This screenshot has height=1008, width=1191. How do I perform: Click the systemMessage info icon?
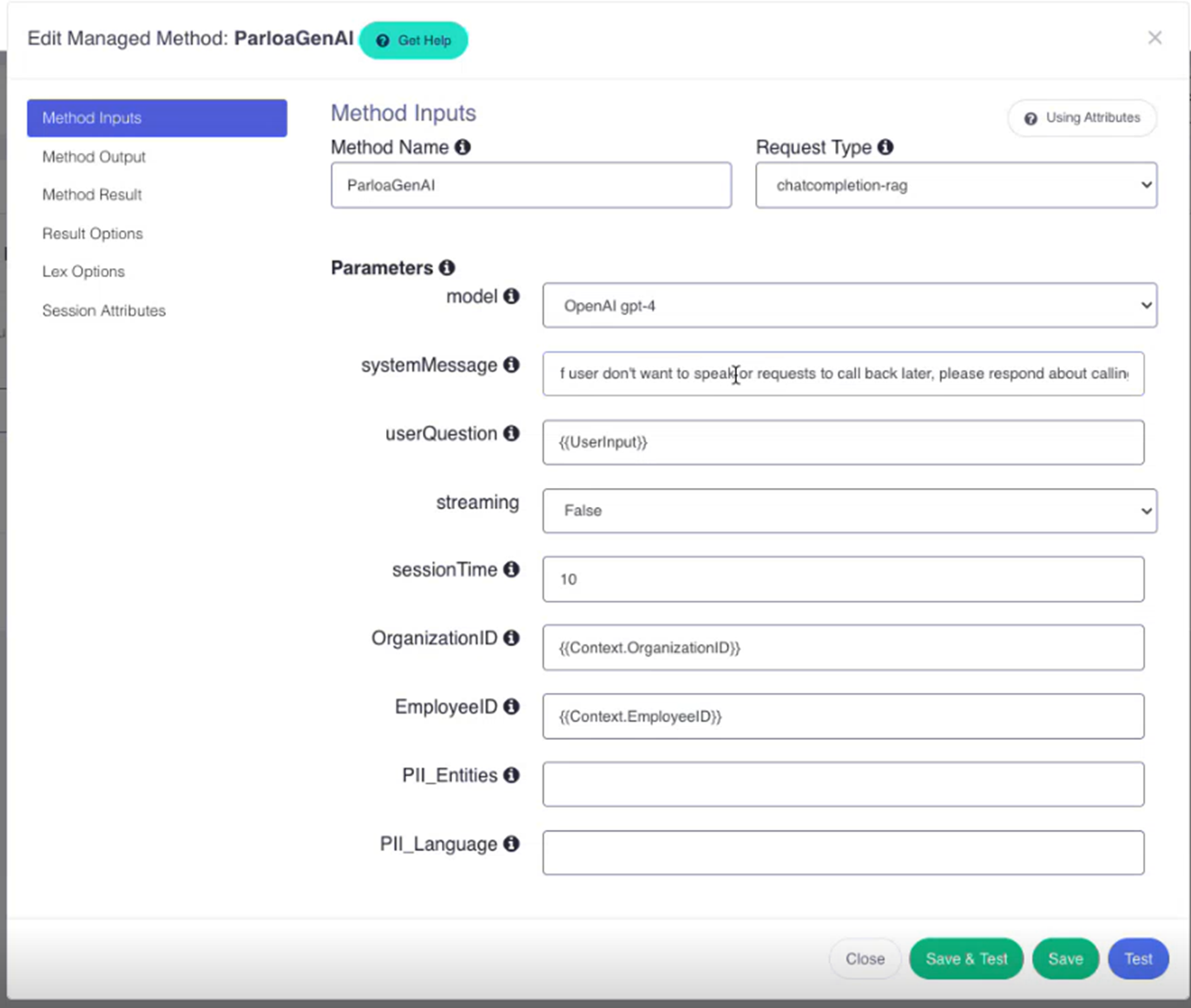[x=511, y=366]
